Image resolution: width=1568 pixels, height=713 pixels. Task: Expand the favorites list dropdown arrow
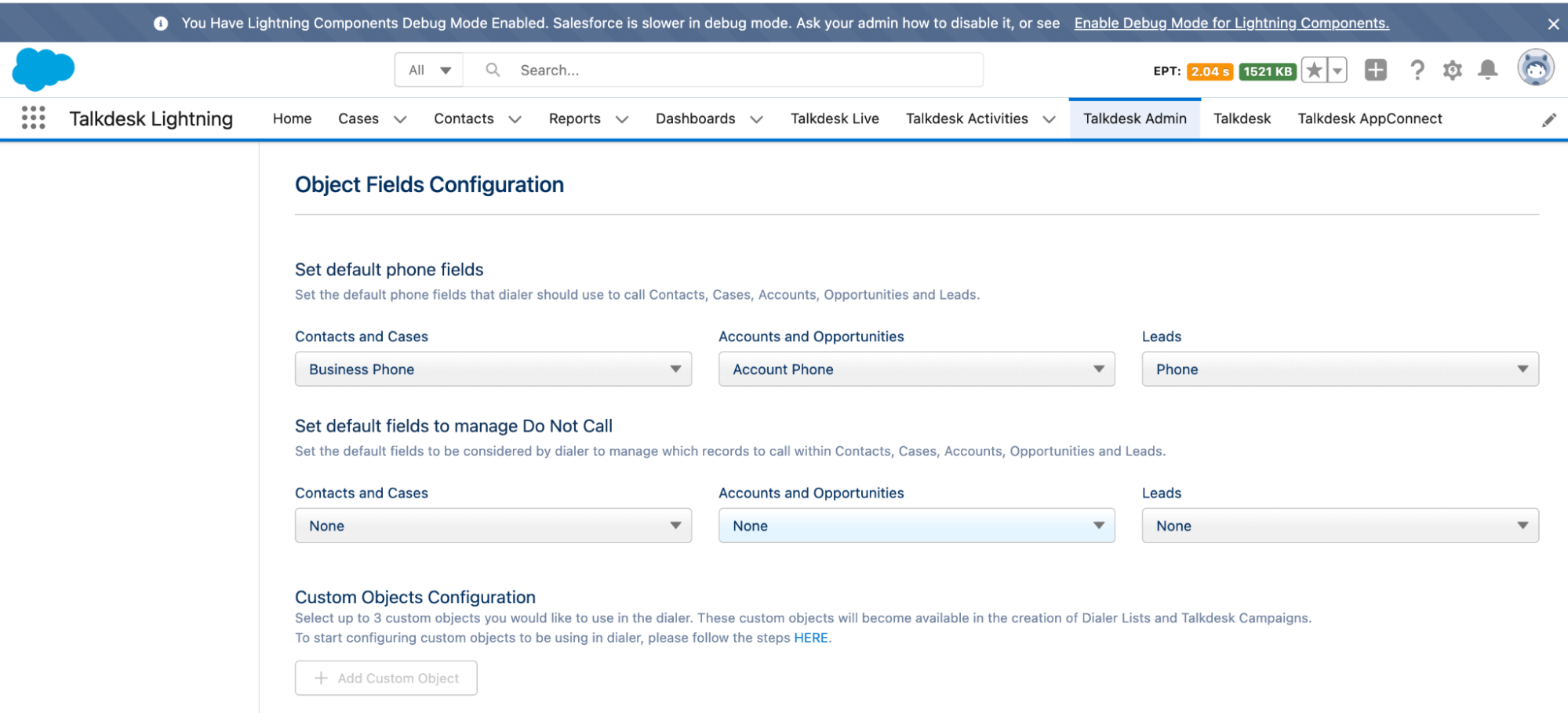point(1335,70)
